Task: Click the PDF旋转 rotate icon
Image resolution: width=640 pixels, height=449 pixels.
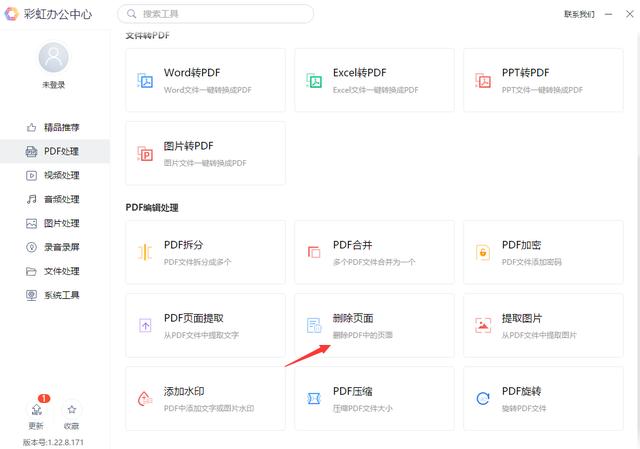Action: 483,398
